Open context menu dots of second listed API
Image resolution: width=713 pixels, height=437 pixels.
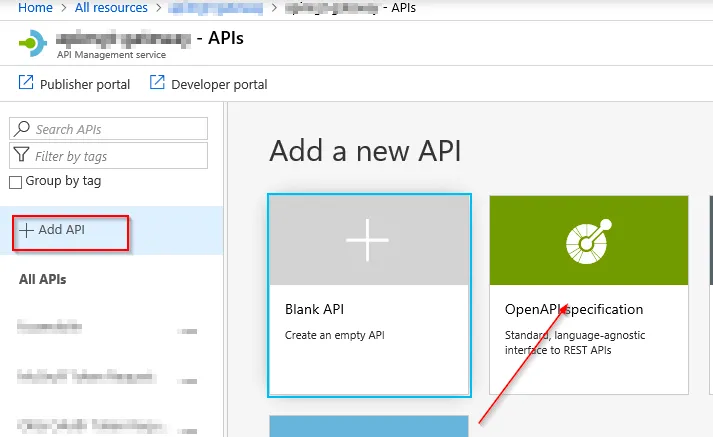(x=187, y=381)
